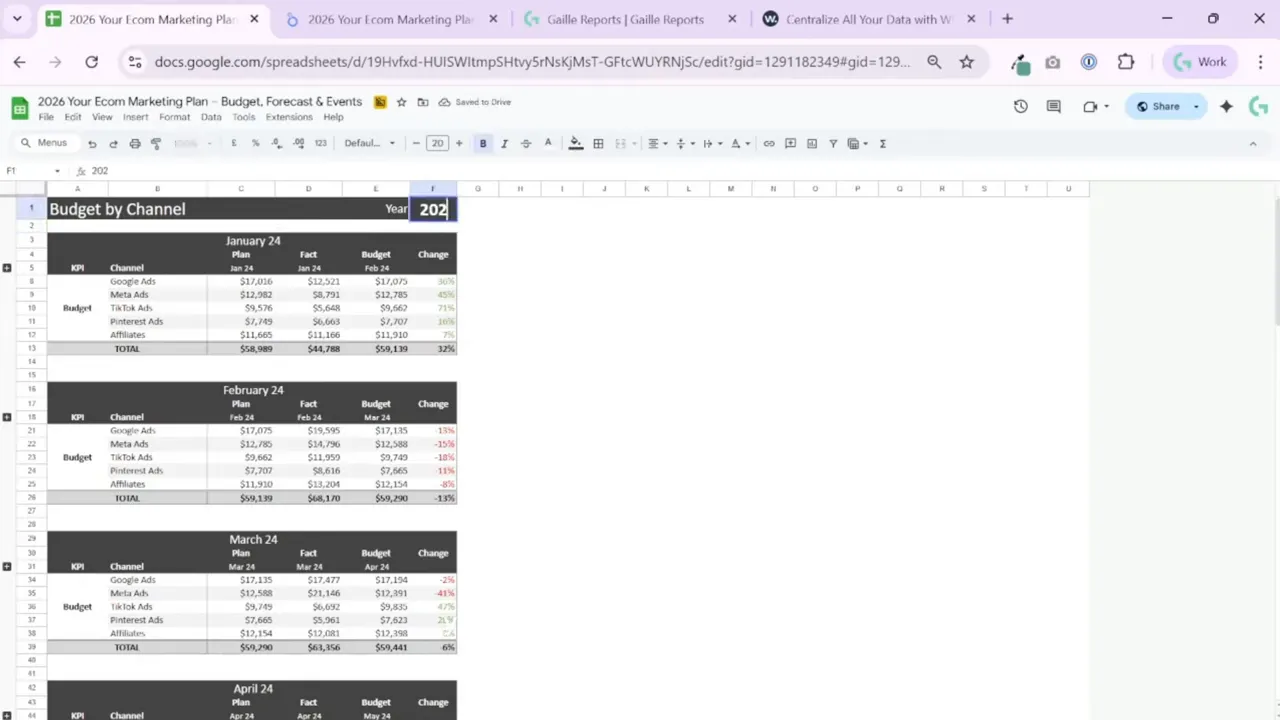Click the formula bar showing 202
Screen dimensions: 1280x720
pos(100,170)
